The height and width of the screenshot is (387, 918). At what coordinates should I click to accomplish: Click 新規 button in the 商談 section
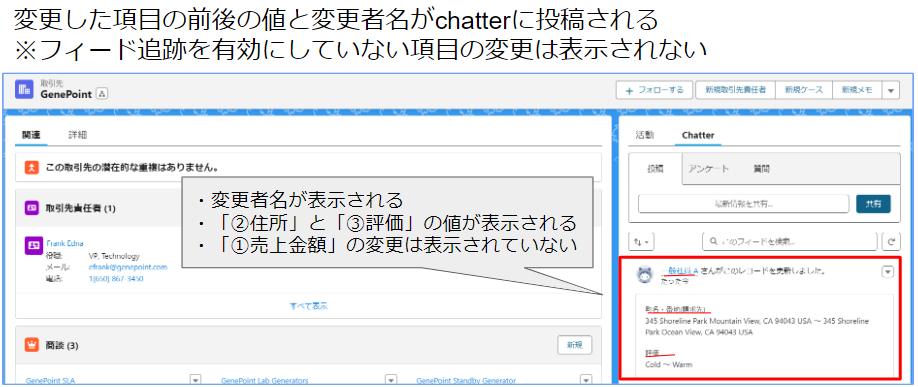pyautogui.click(x=574, y=345)
